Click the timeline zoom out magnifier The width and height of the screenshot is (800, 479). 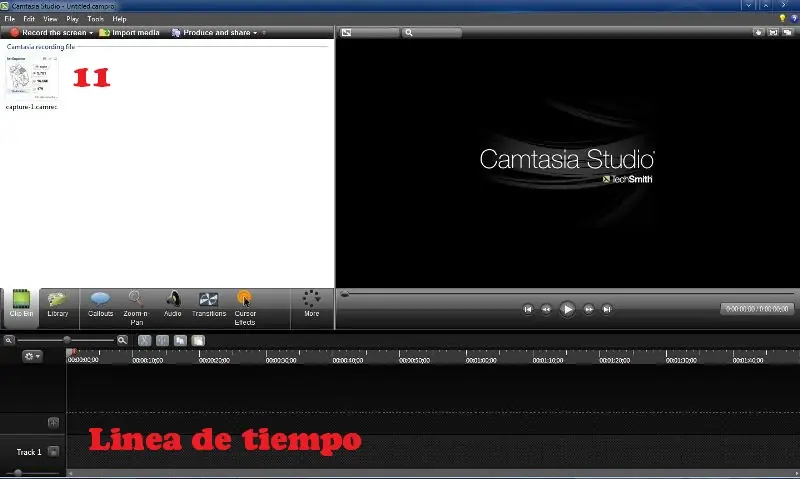tap(9, 340)
